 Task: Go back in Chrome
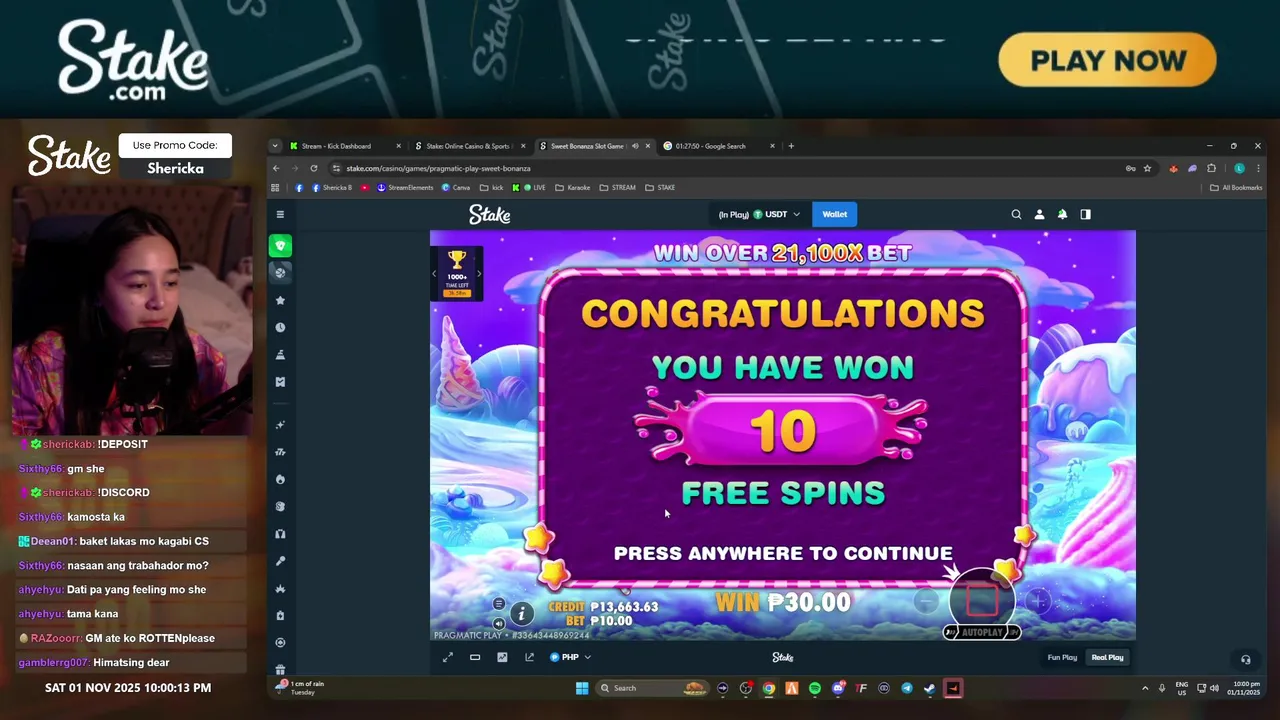pos(276,168)
